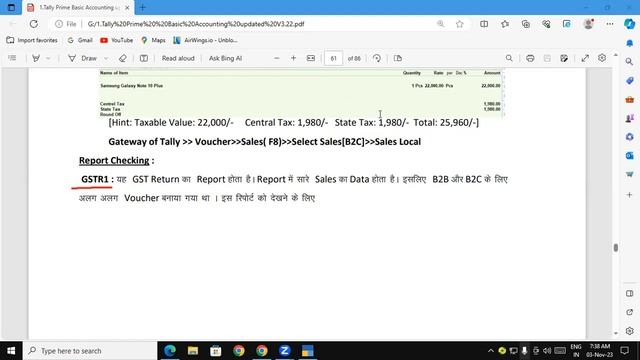The height and width of the screenshot is (360, 640).
Task: Open Ask Bing AI
Action: [225, 58]
